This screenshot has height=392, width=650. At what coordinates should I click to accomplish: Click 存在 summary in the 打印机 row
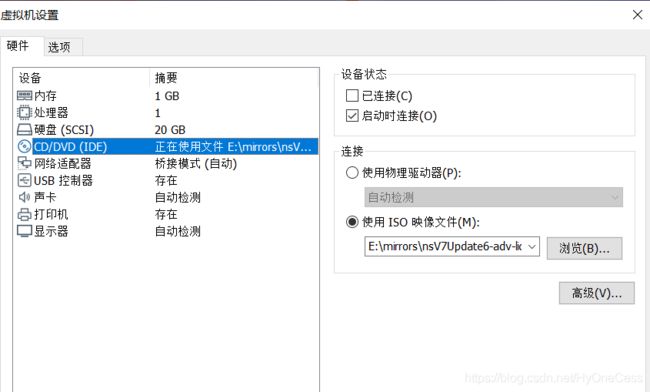[166, 214]
